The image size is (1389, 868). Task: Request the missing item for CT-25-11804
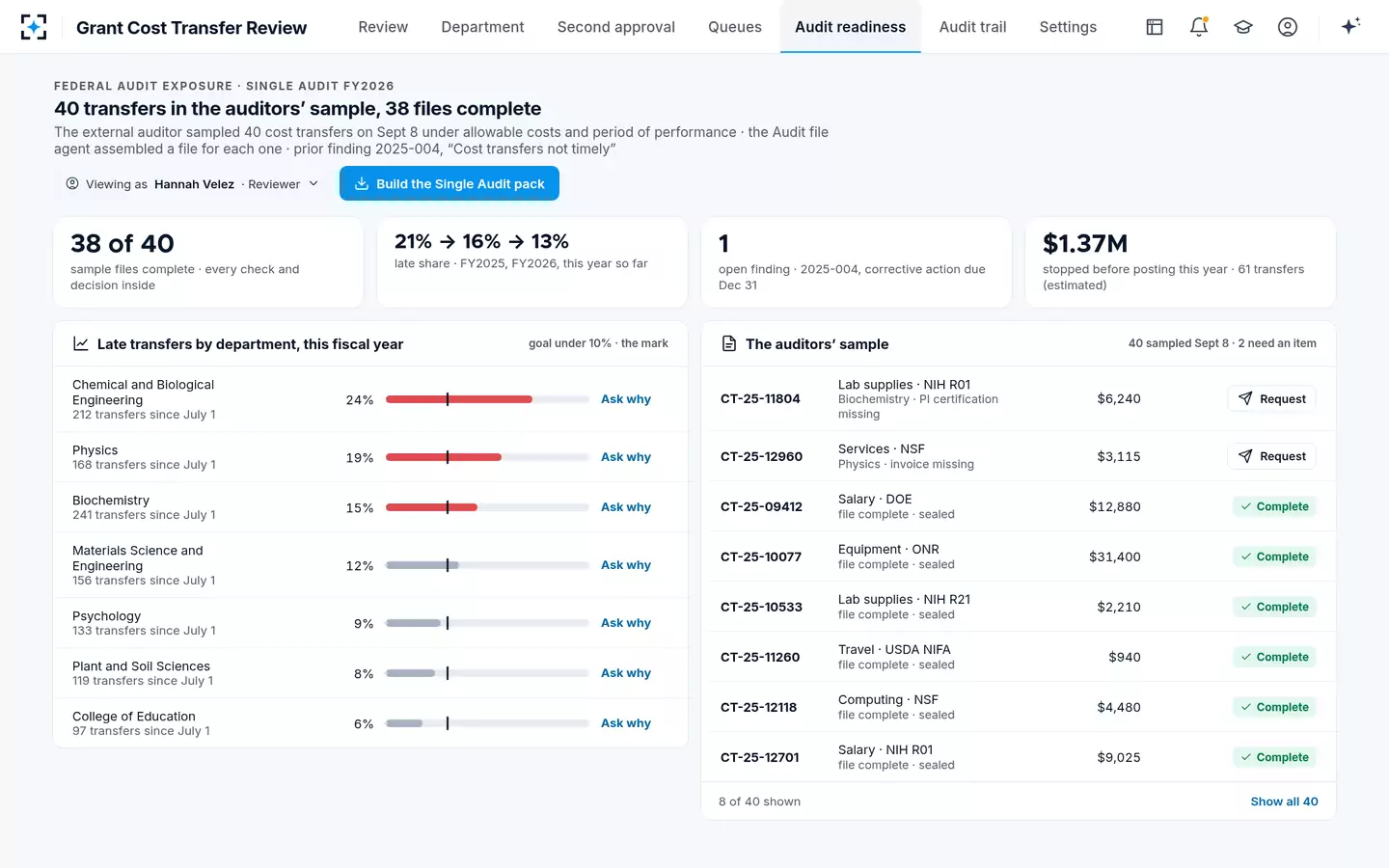[x=1271, y=398]
